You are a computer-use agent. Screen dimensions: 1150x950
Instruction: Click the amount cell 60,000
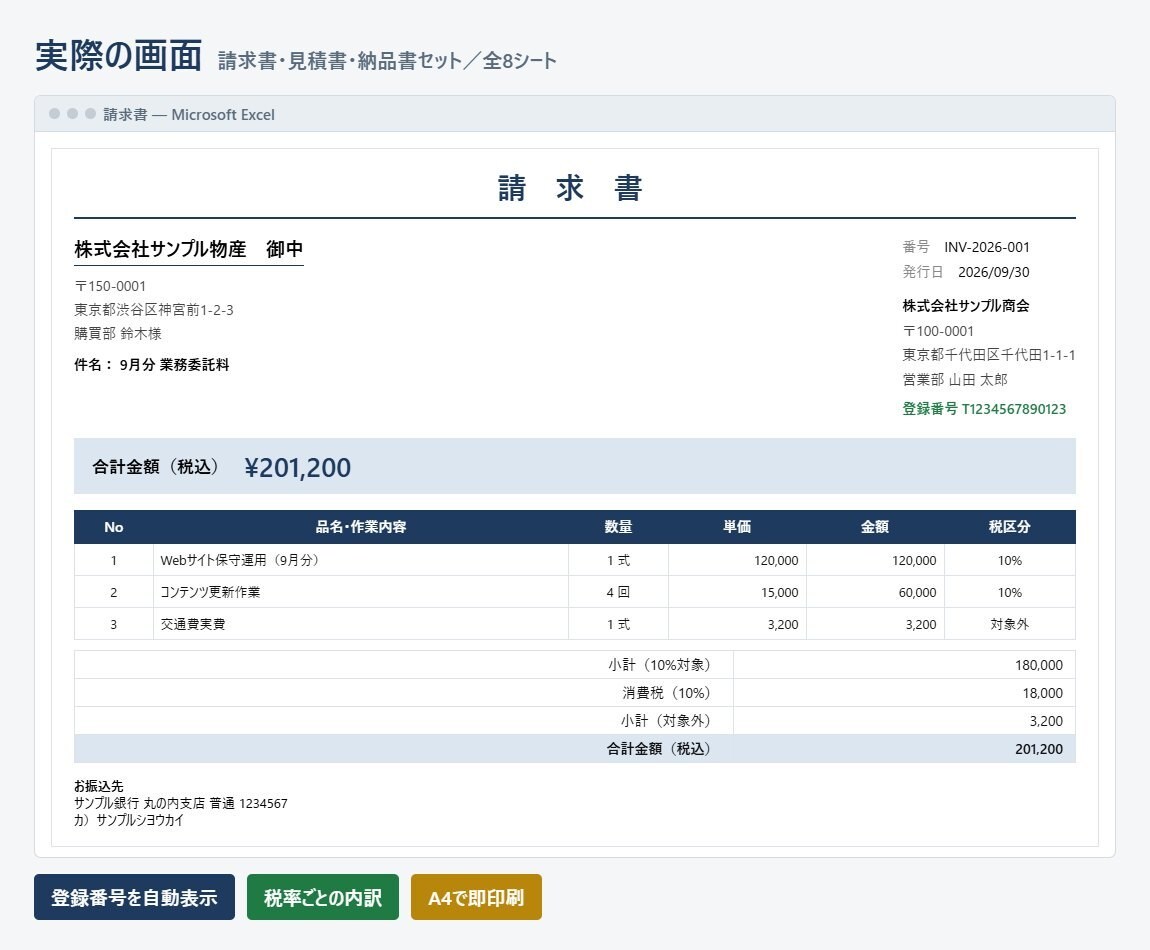click(875, 592)
